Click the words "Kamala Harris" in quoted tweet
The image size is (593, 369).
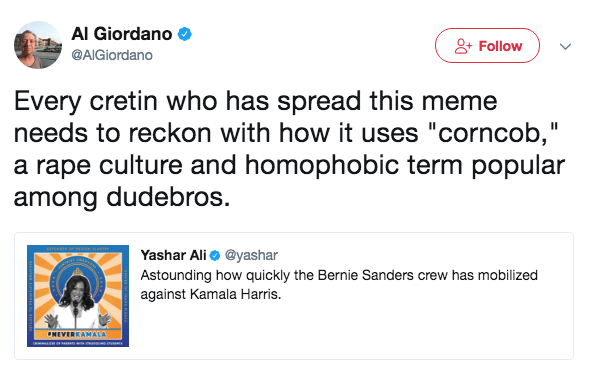click(x=235, y=294)
